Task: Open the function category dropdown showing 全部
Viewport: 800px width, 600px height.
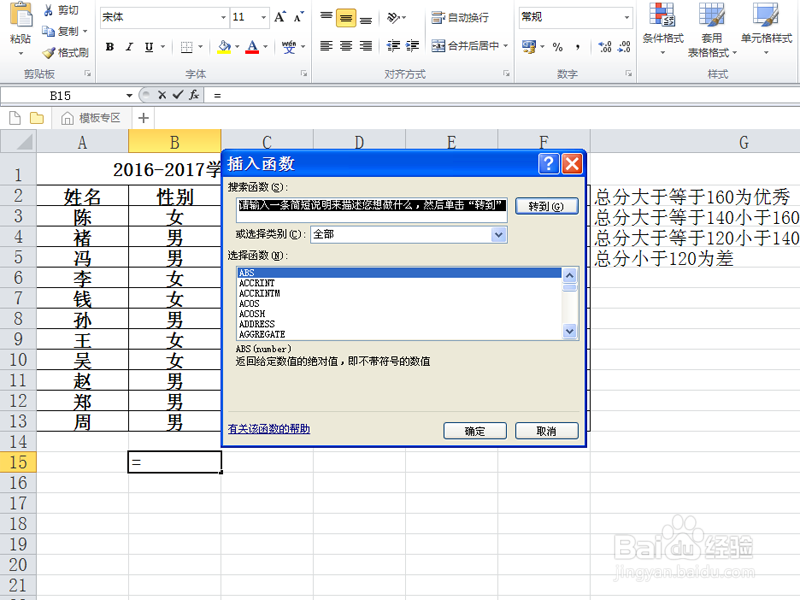Action: pyautogui.click(x=497, y=233)
